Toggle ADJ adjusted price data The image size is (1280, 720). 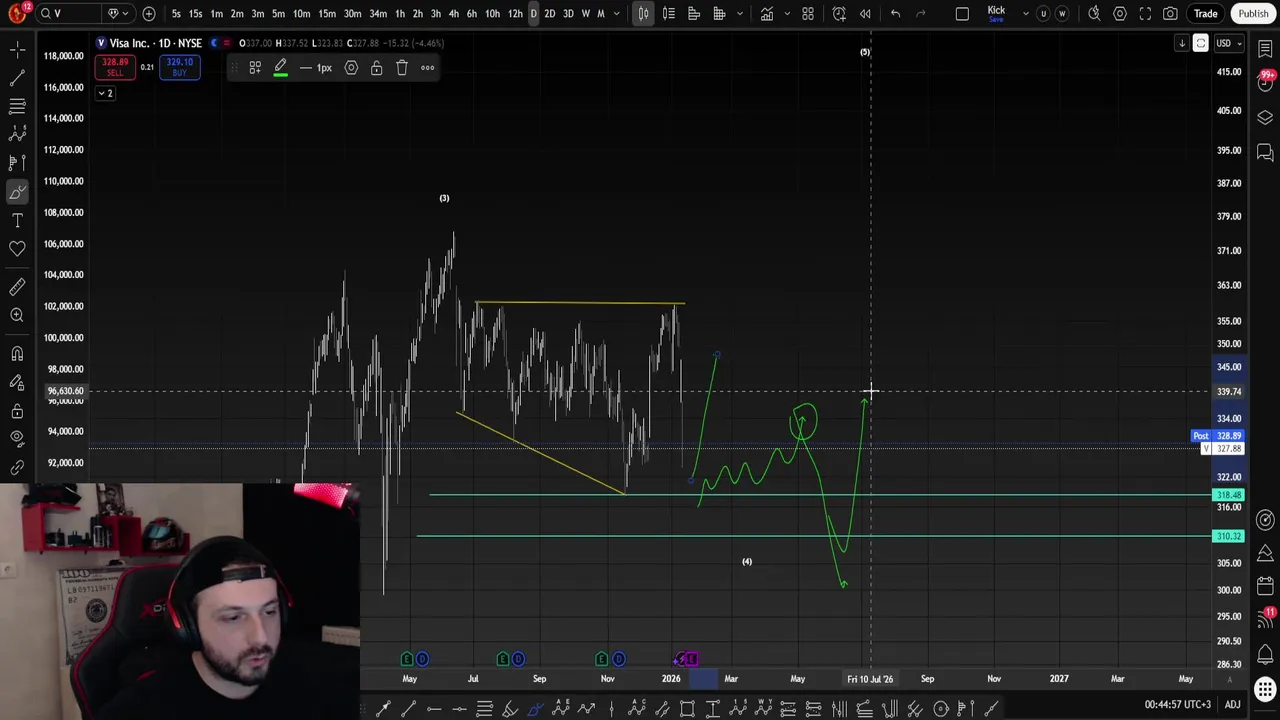pos(1232,705)
